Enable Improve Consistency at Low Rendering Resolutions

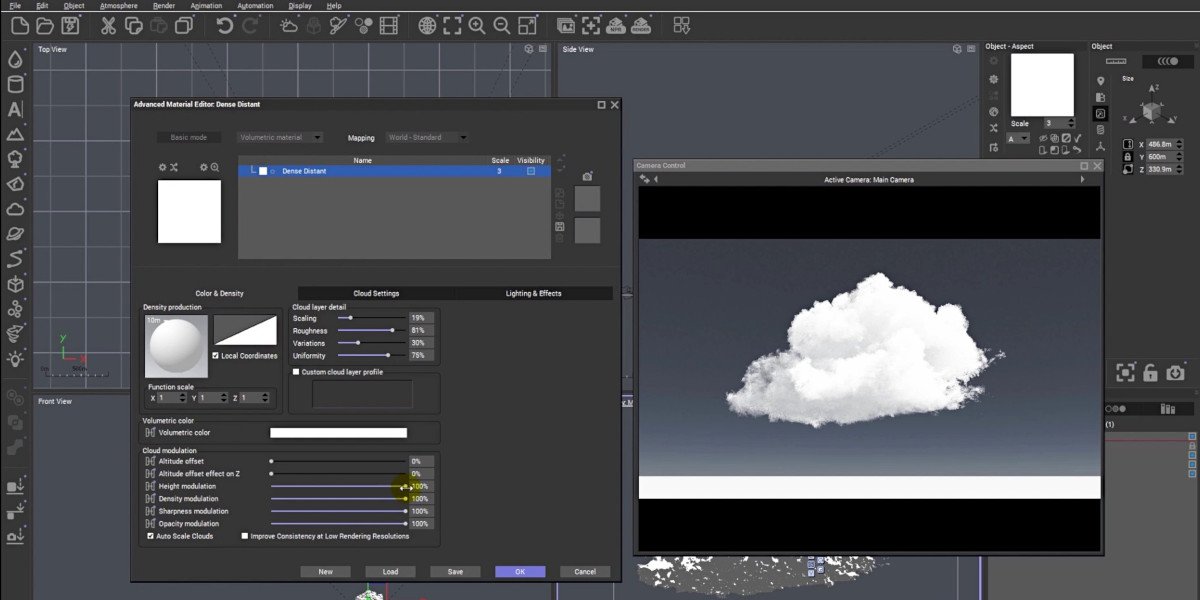click(245, 536)
